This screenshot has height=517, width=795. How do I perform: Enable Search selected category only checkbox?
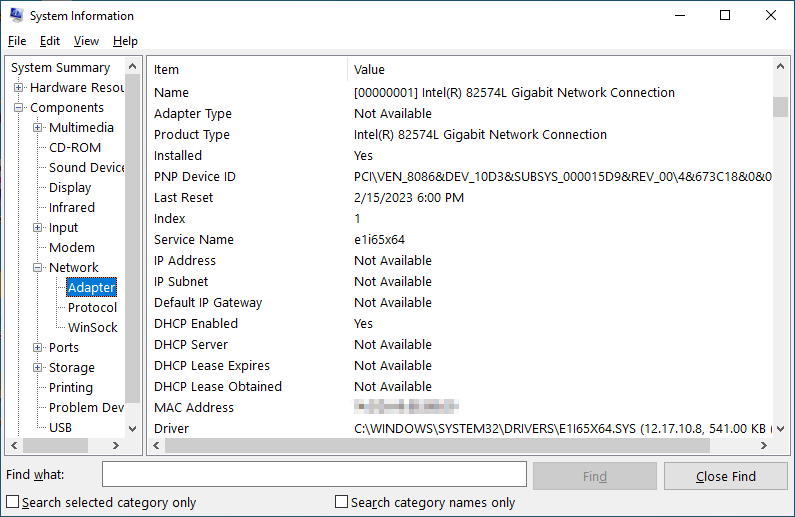13,502
